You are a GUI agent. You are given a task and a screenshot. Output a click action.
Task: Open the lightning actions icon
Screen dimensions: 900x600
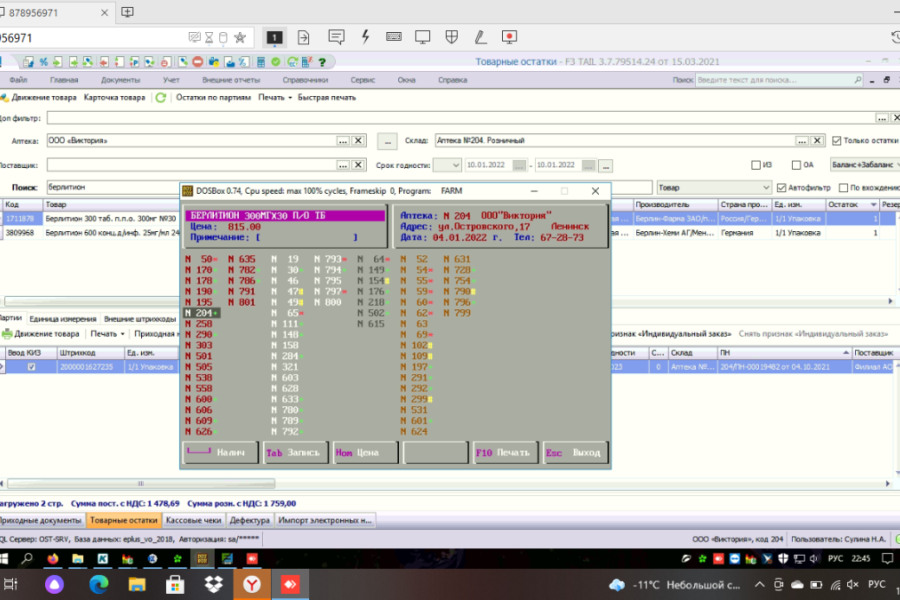click(365, 37)
